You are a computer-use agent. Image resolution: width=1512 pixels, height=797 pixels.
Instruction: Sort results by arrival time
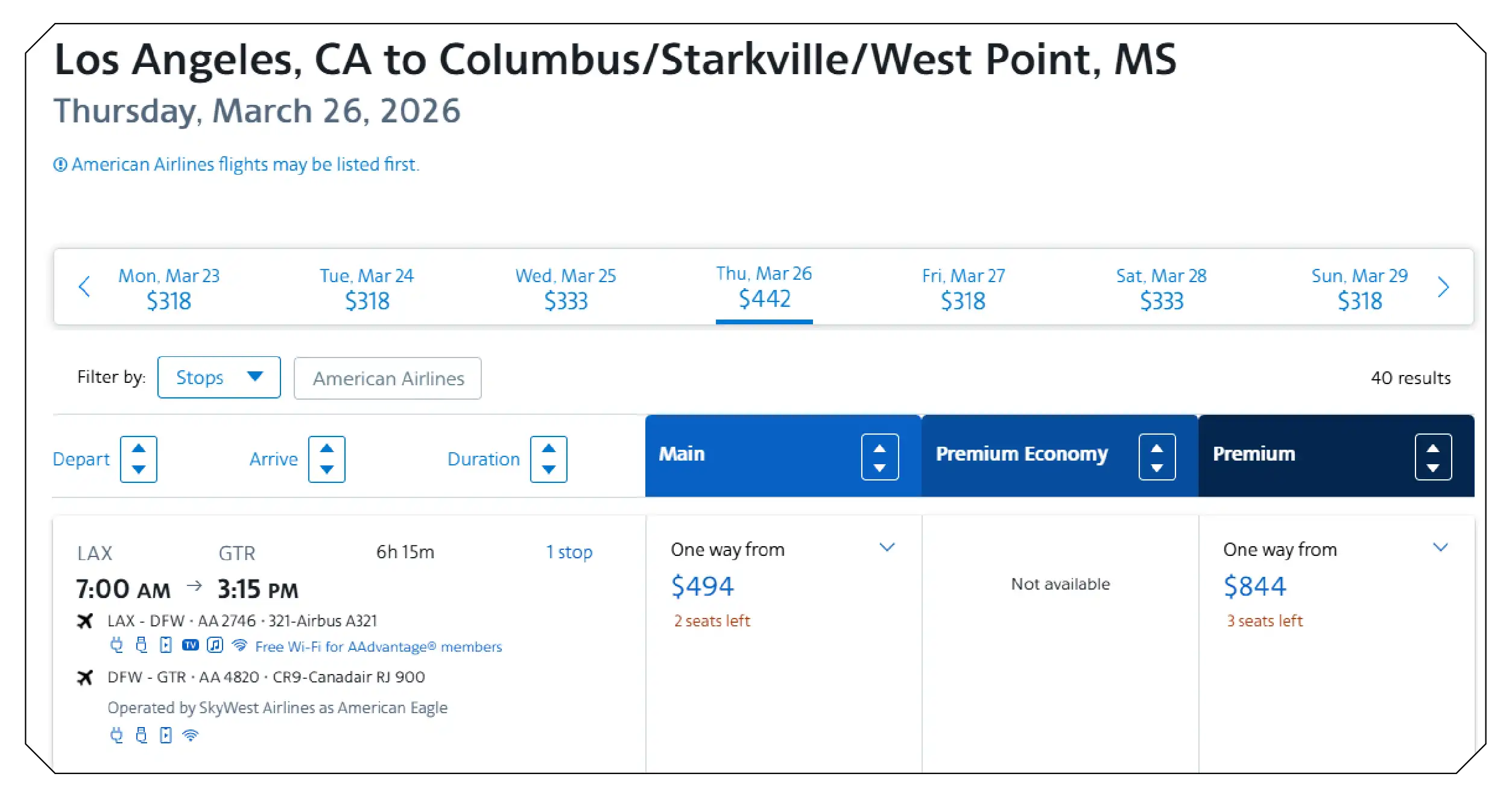pyautogui.click(x=327, y=459)
